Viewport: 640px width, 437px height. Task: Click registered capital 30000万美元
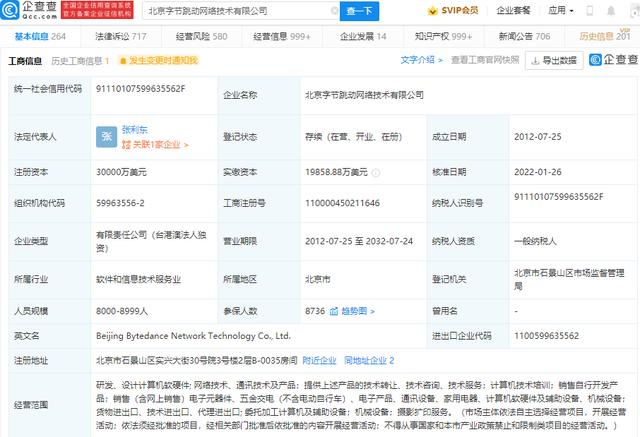click(121, 172)
